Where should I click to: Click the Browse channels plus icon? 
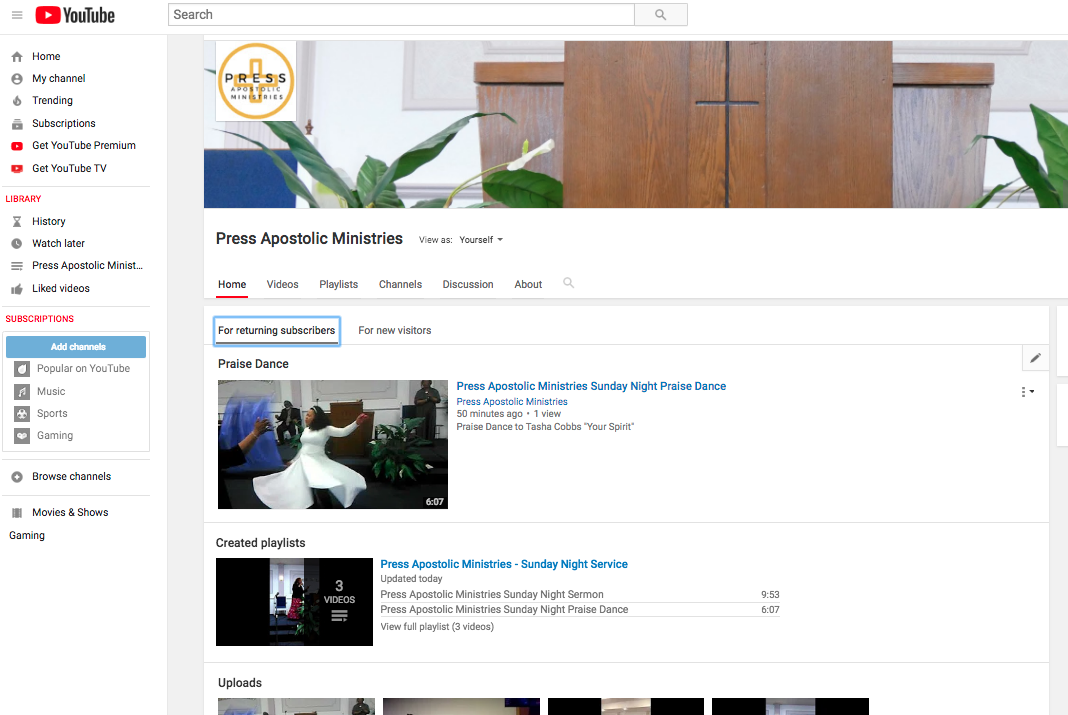17,477
